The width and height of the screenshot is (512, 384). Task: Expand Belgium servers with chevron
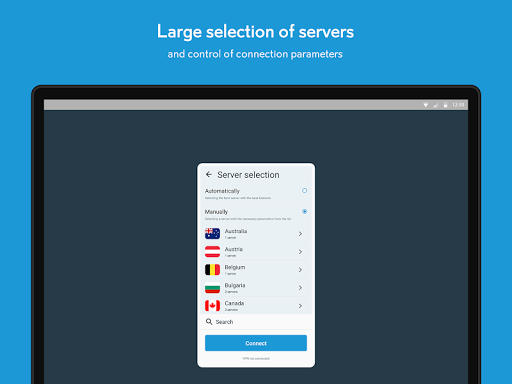click(x=300, y=270)
